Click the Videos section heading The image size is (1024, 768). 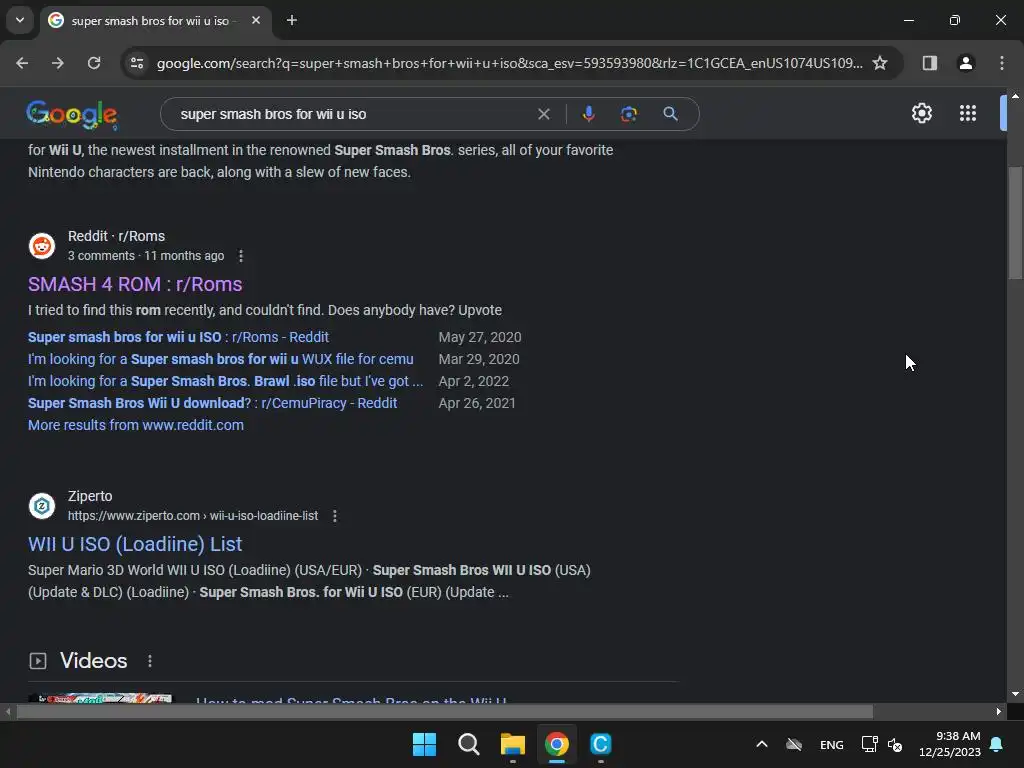93,661
